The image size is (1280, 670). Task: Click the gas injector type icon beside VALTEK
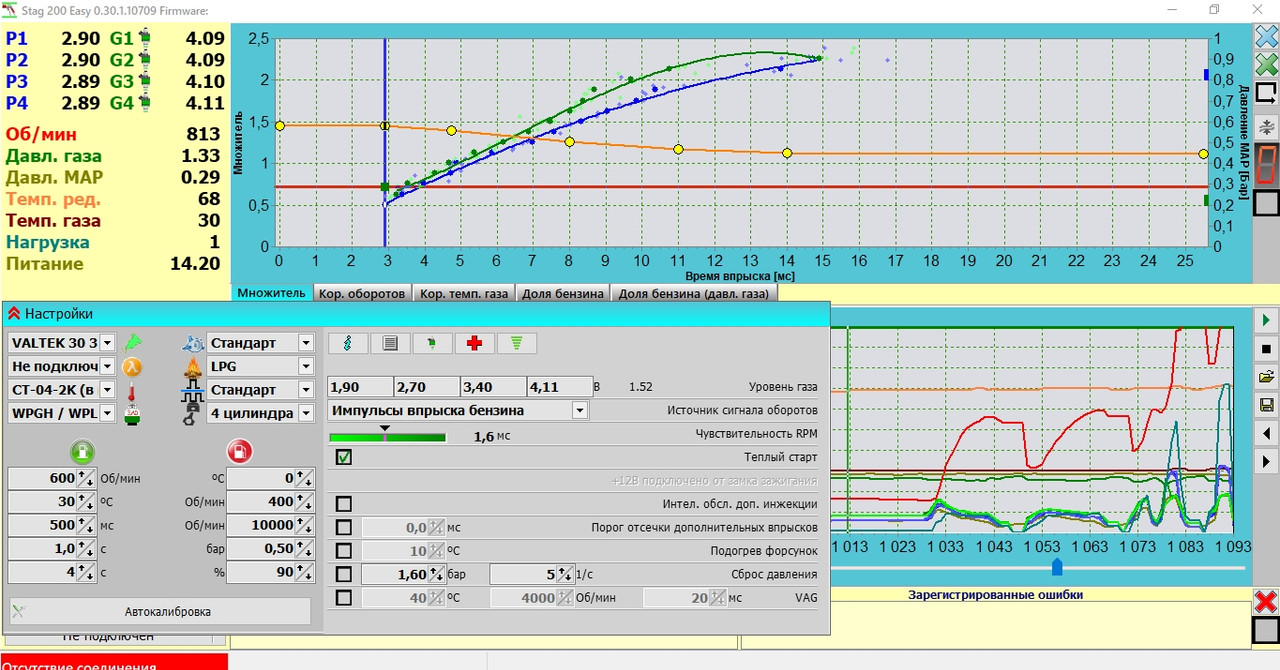click(132, 342)
